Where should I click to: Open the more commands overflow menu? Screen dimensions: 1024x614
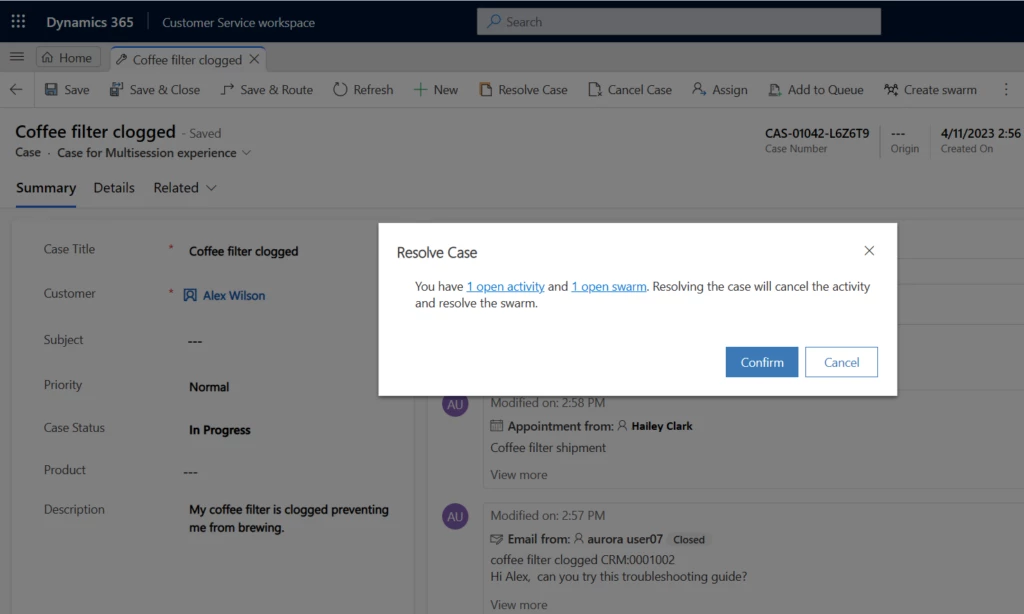[1007, 89]
